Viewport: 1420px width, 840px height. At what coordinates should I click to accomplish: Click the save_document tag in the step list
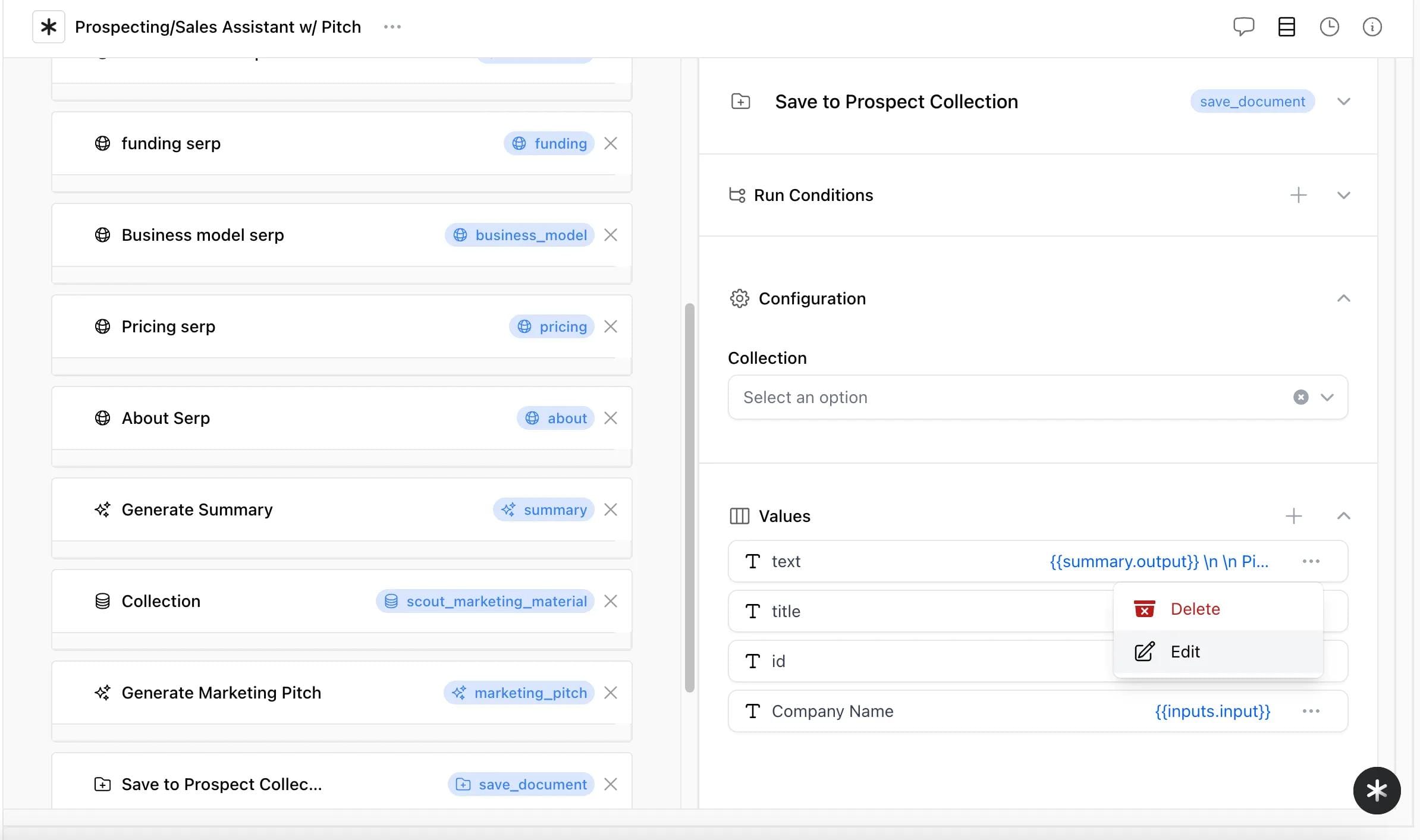point(521,784)
